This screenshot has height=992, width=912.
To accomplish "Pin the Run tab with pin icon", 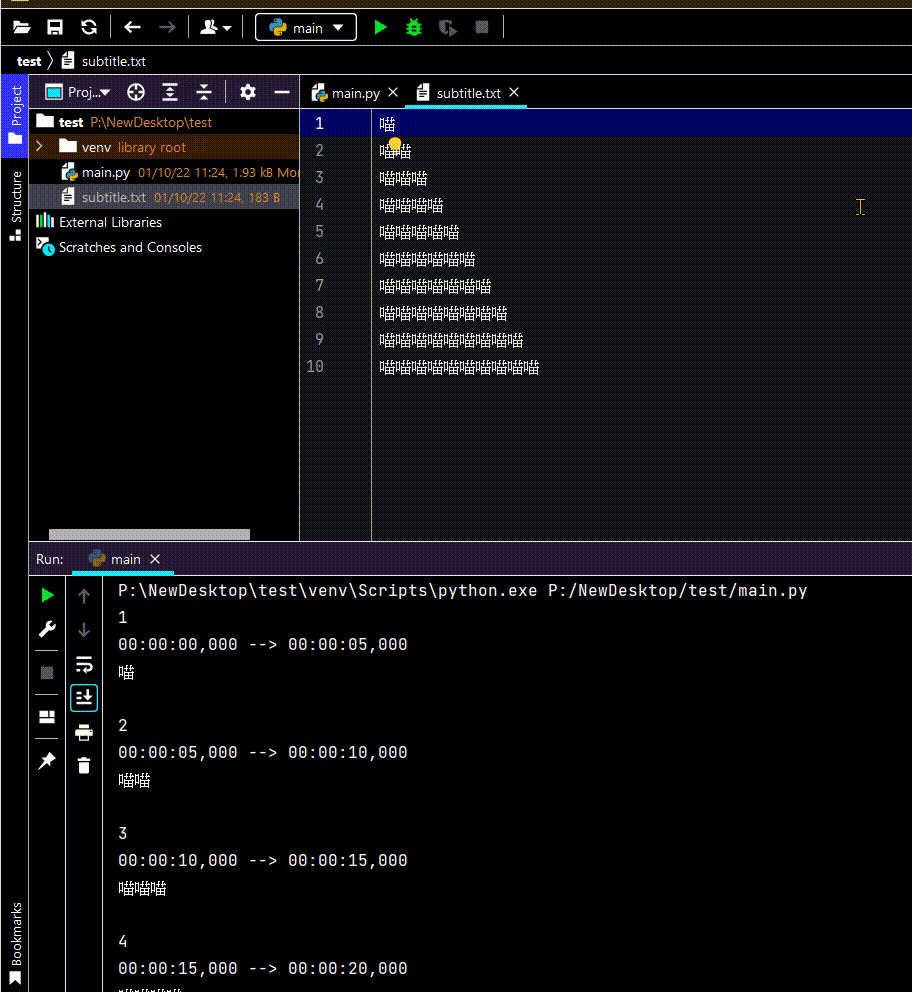I will coord(46,761).
